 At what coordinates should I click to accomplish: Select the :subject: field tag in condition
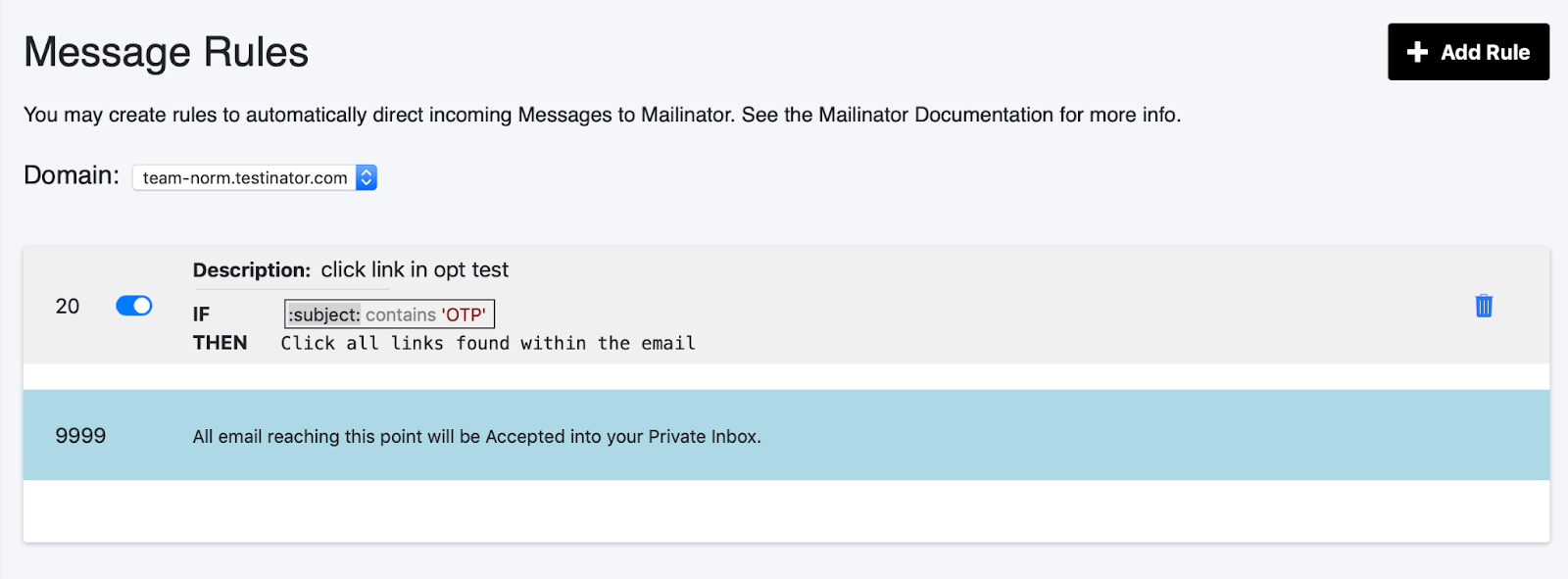(x=324, y=314)
